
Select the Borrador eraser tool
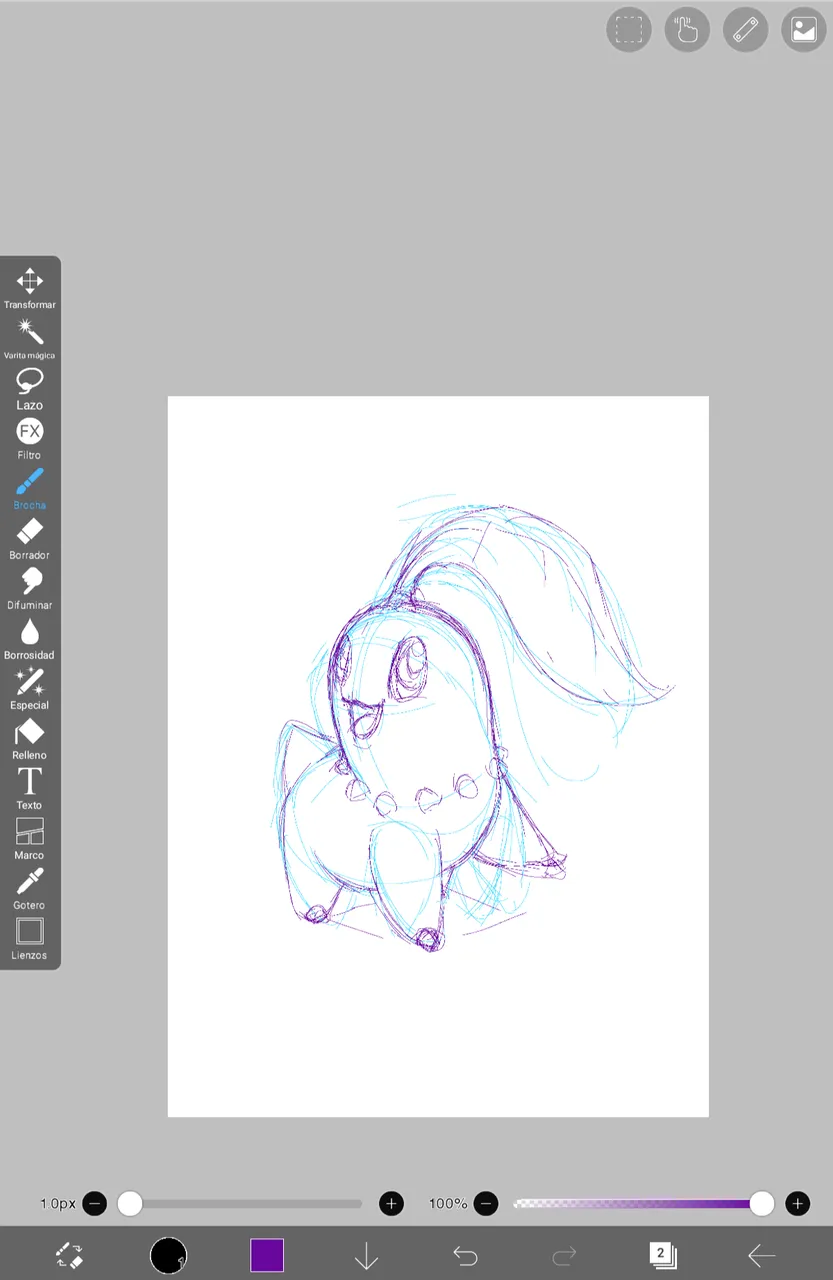pyautogui.click(x=29, y=538)
